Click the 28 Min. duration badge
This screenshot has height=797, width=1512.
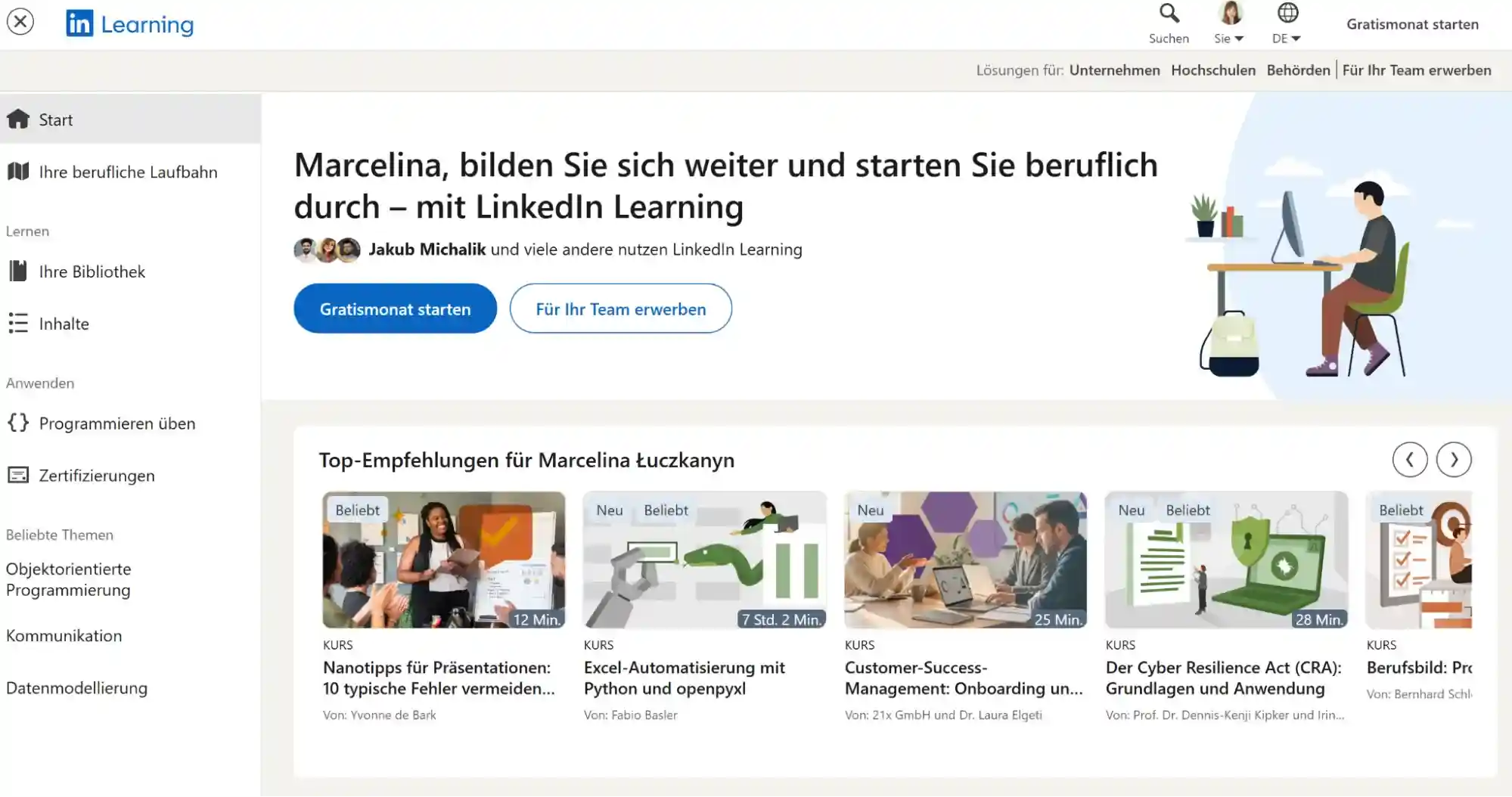point(1319,619)
